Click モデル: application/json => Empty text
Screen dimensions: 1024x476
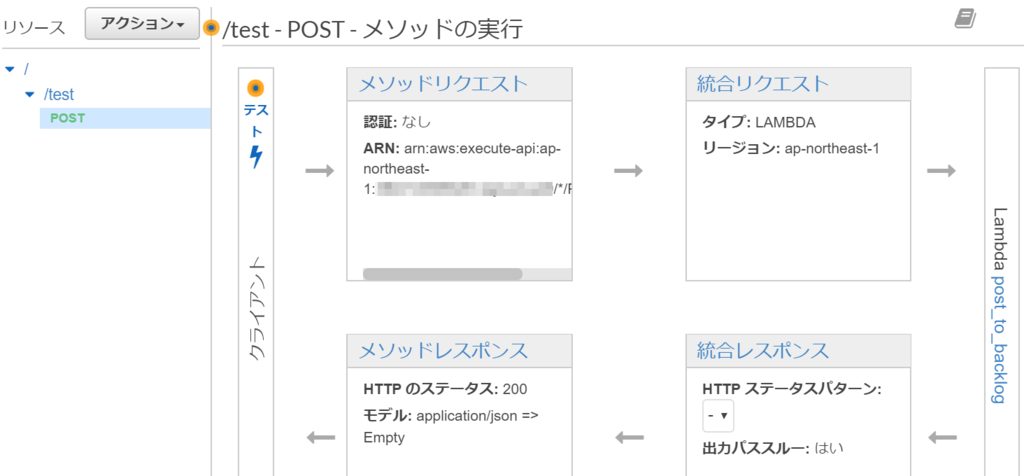click(x=451, y=426)
